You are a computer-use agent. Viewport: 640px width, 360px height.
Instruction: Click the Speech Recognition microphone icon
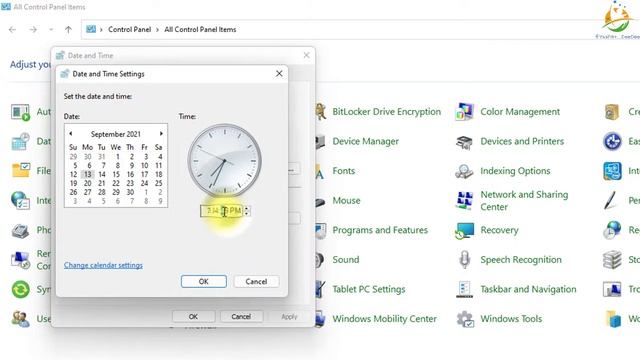click(464, 260)
